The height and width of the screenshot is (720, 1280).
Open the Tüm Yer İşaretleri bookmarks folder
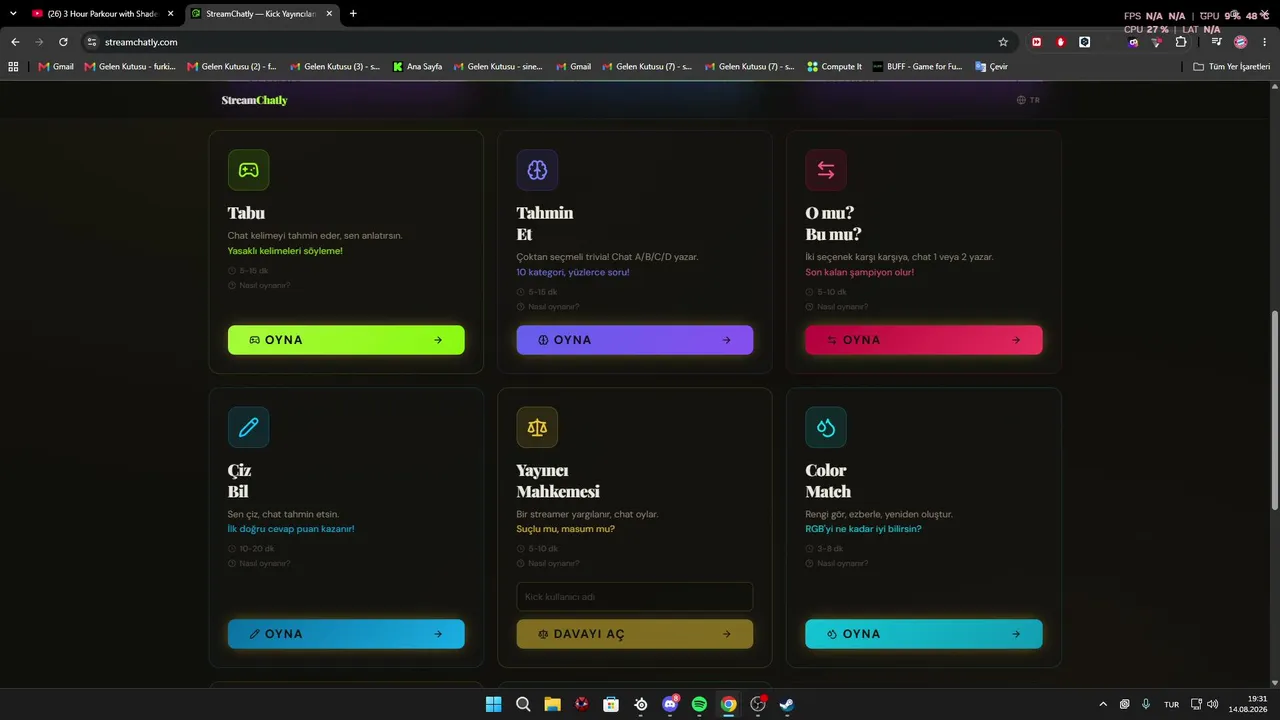click(1232, 67)
